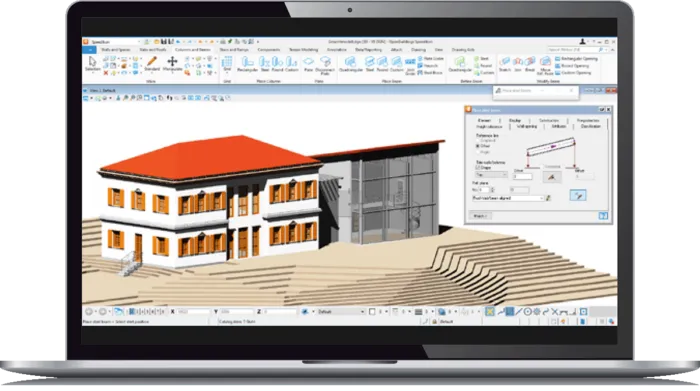Viewport: 700px width, 391px height.
Task: Delete element with red X icon
Action: tap(105, 73)
